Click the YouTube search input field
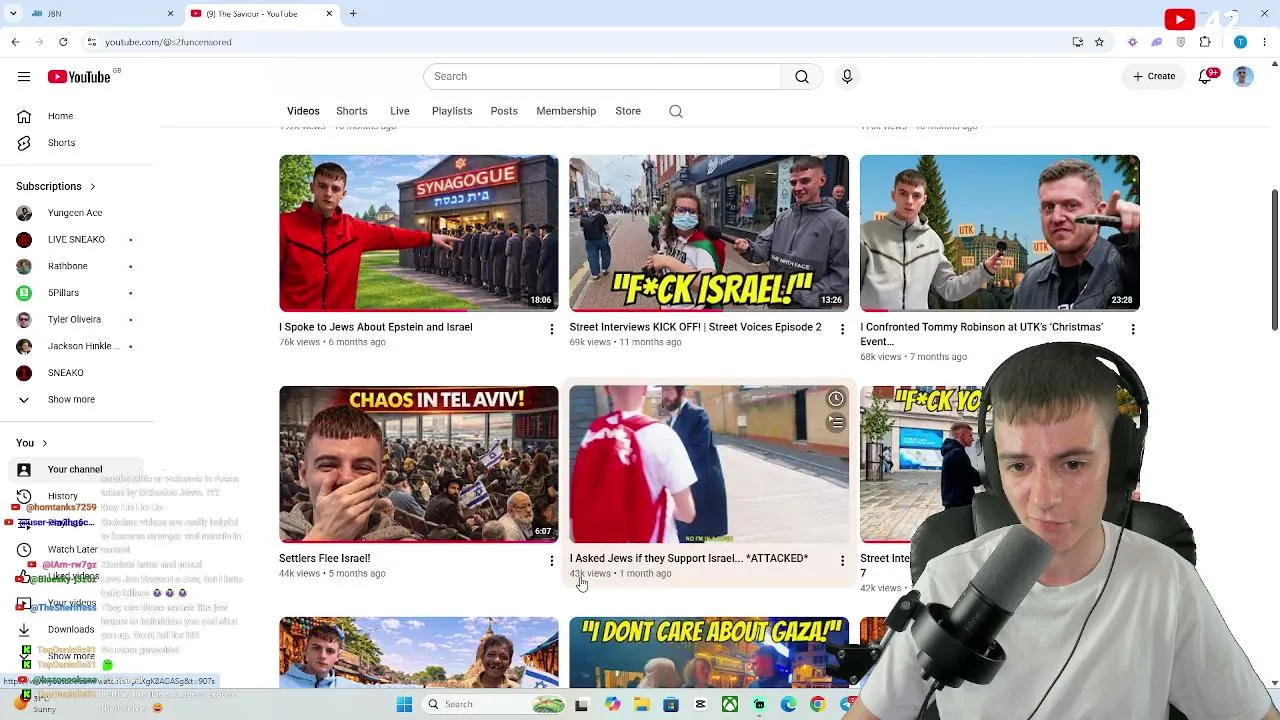 [x=602, y=77]
